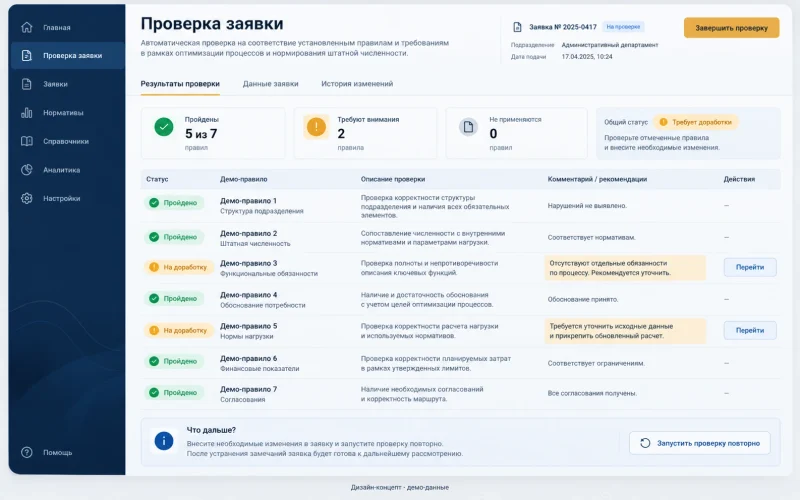The height and width of the screenshot is (500, 800).
Task: Switch to the Данные заявки tab
Action: click(270, 84)
